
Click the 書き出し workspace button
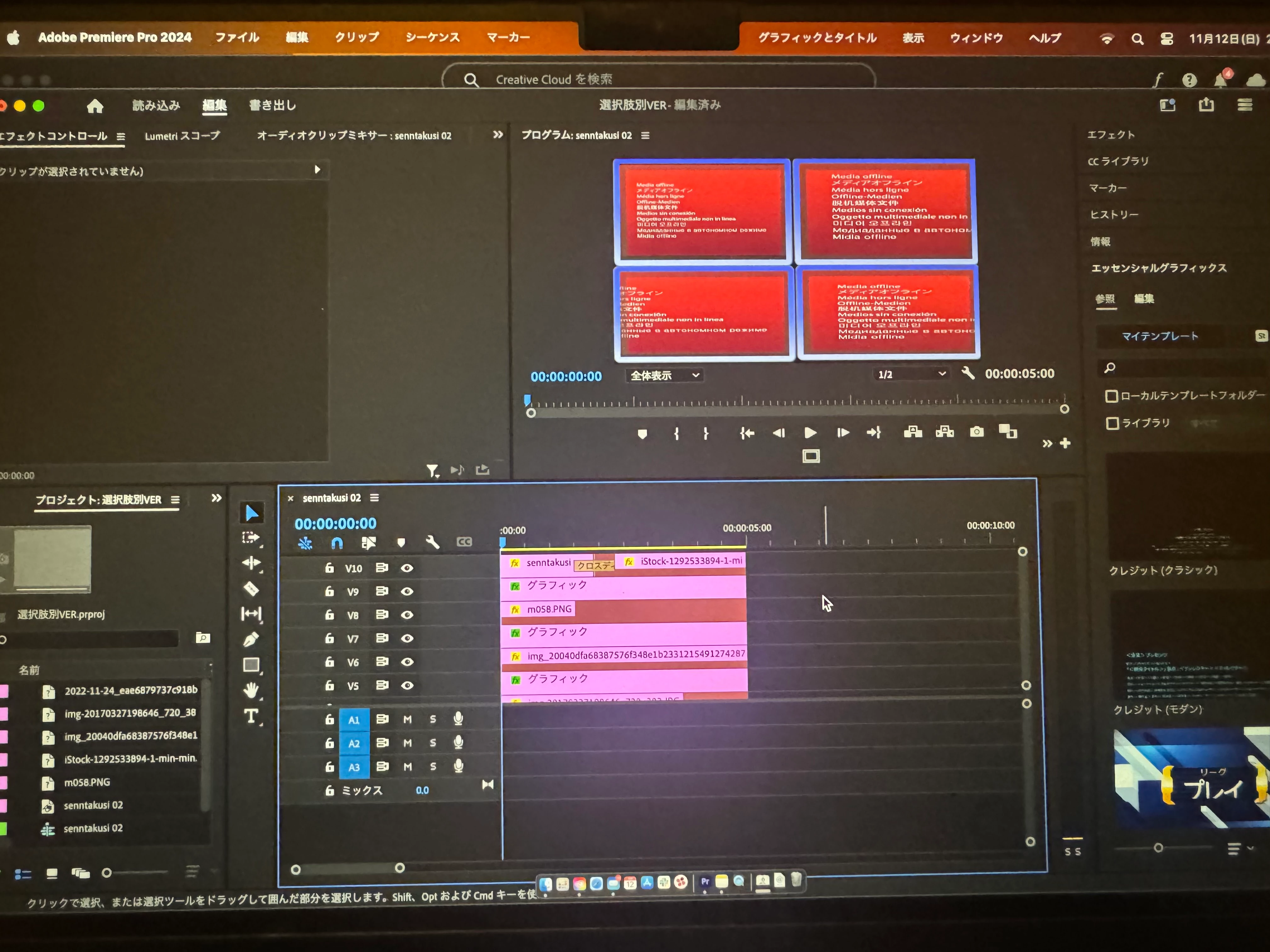tap(273, 105)
